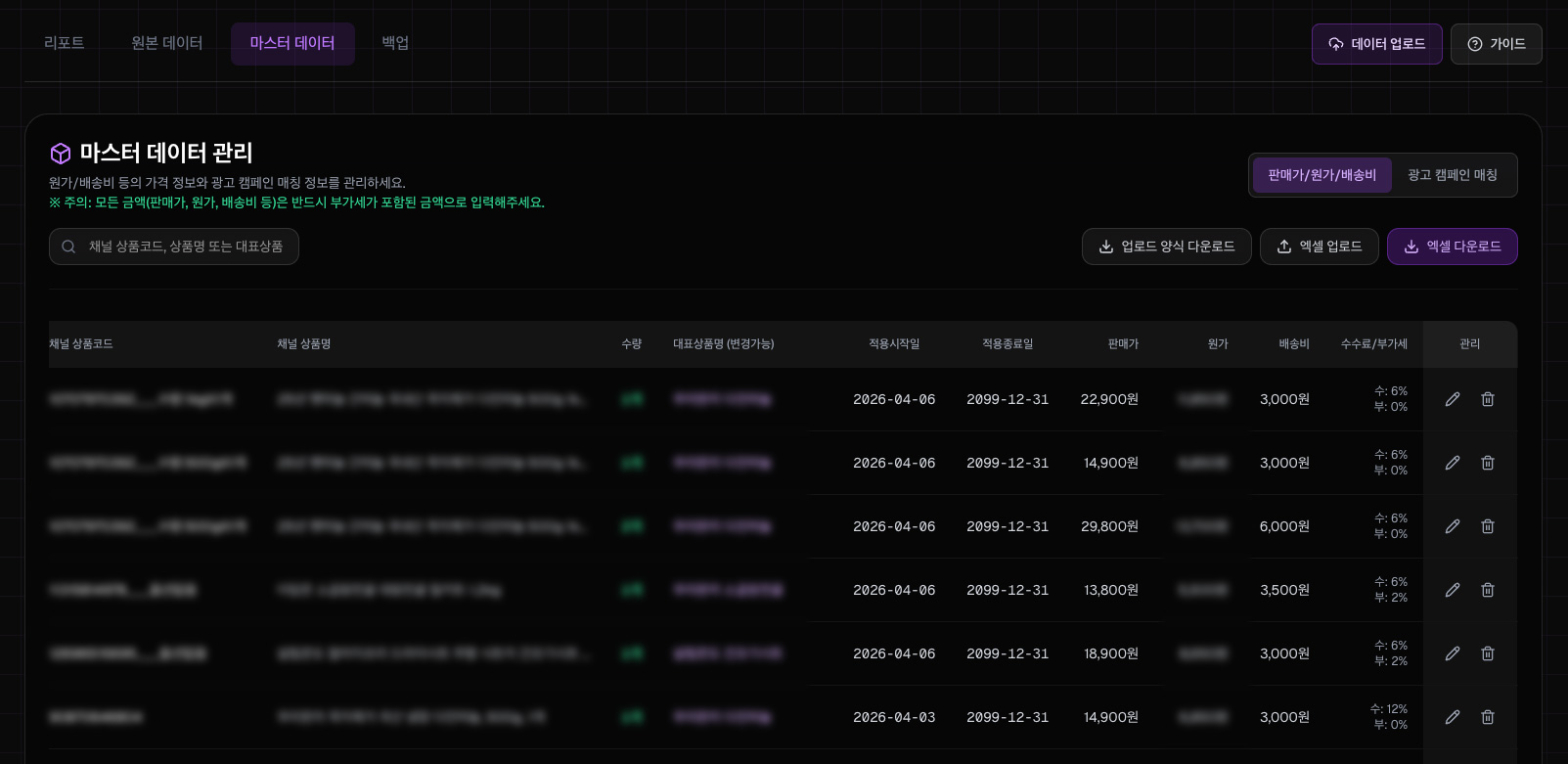Click the 엑셀 업로드 button
The image size is (1568, 764).
click(1320, 247)
